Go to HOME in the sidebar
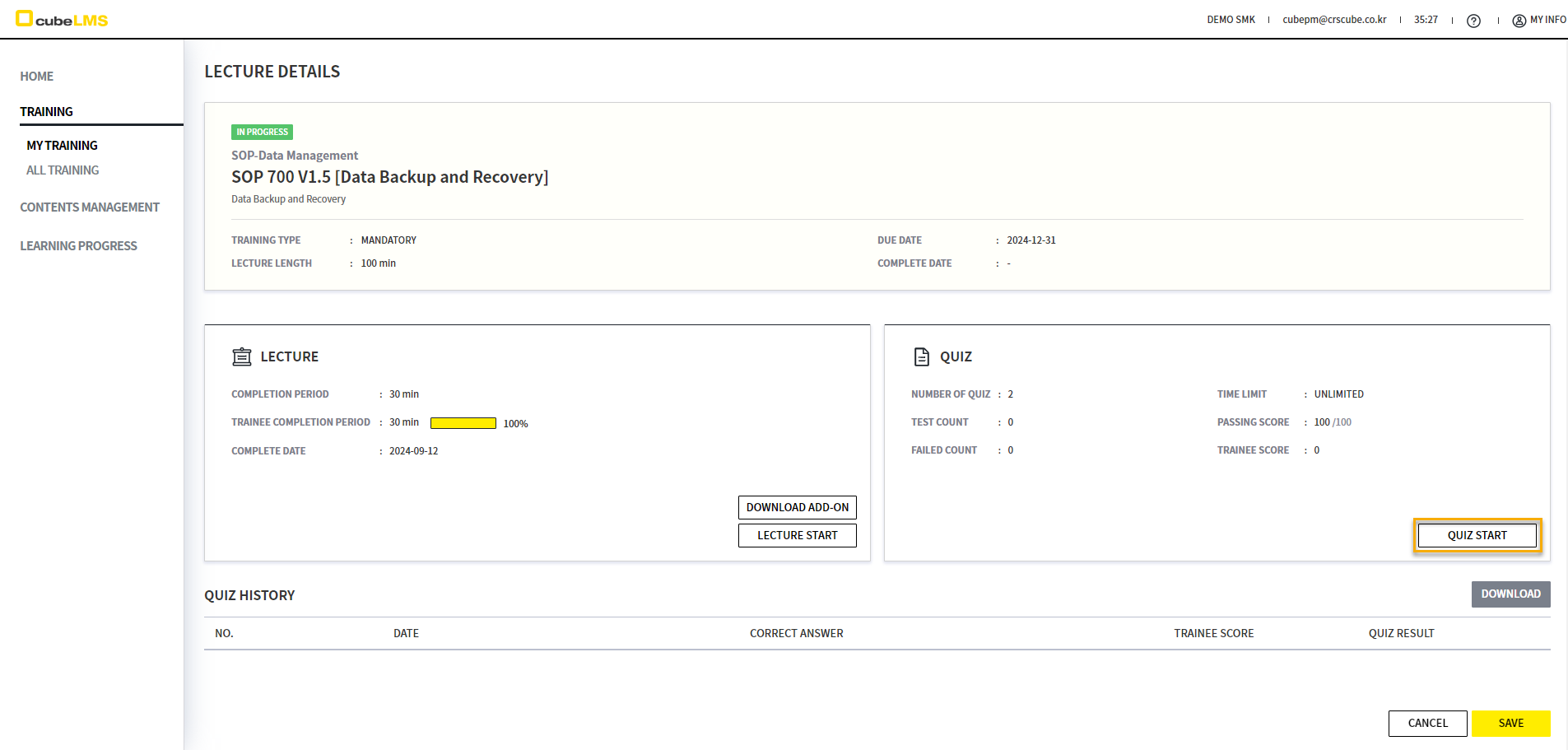The image size is (1568, 750). tap(37, 77)
